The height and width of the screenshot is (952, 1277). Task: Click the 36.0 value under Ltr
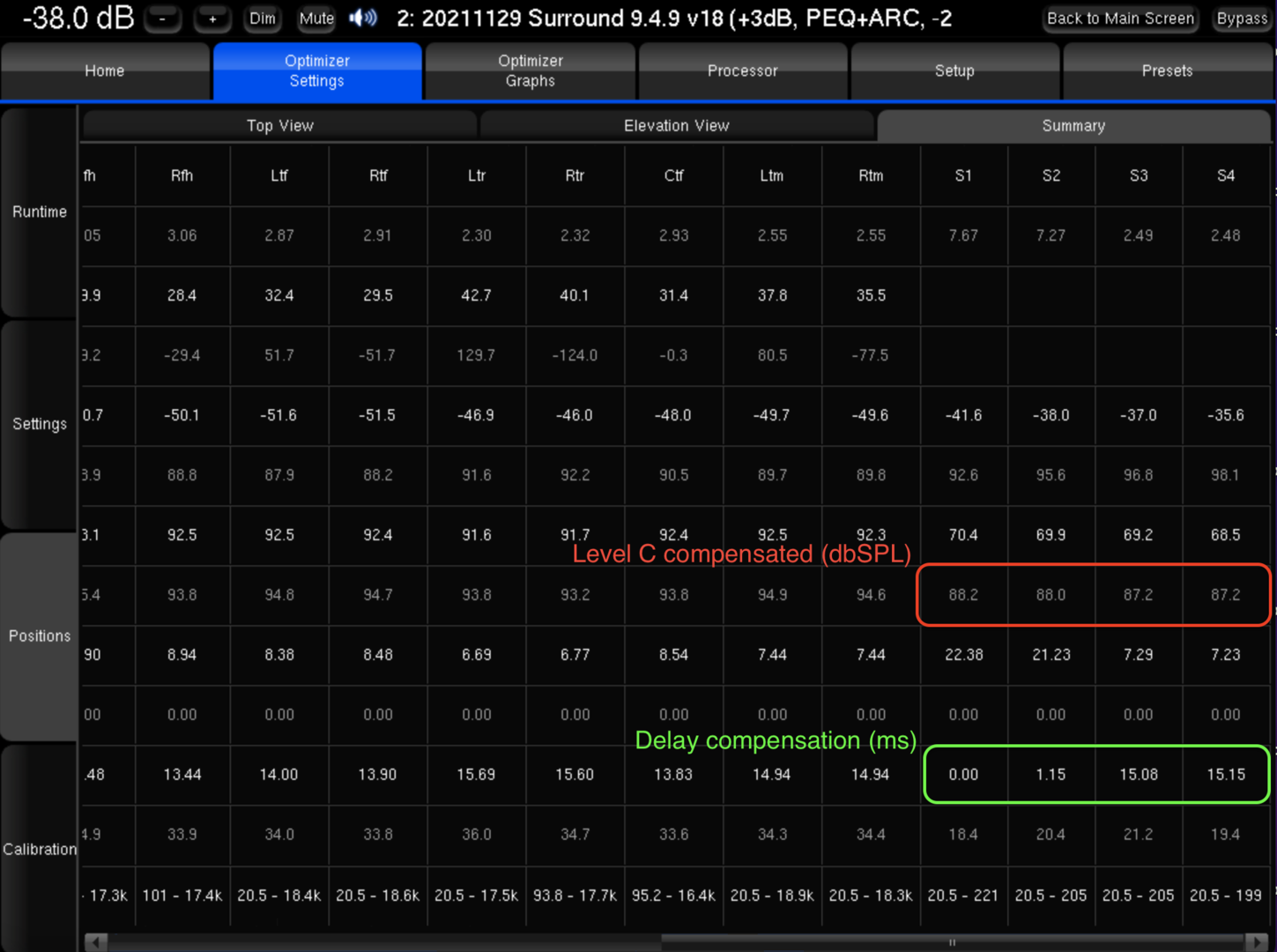tap(477, 834)
